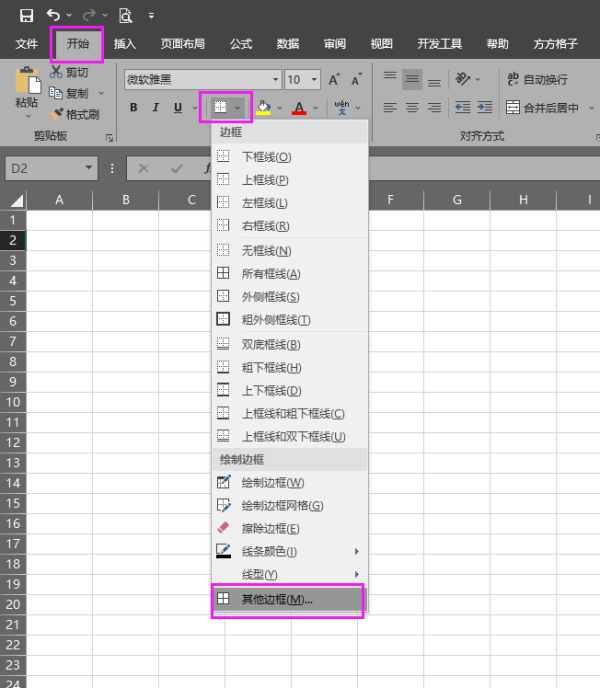Select row 5 header

pos(13,301)
